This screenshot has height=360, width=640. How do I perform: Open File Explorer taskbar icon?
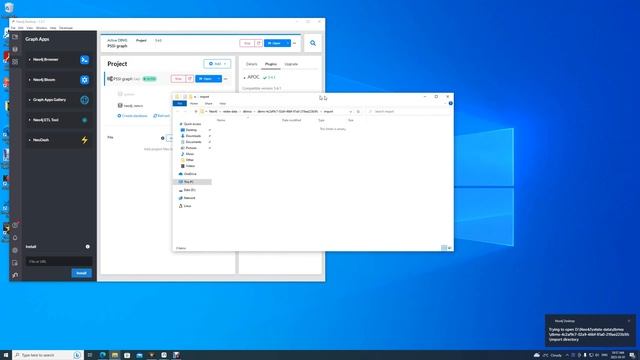coord(115,355)
